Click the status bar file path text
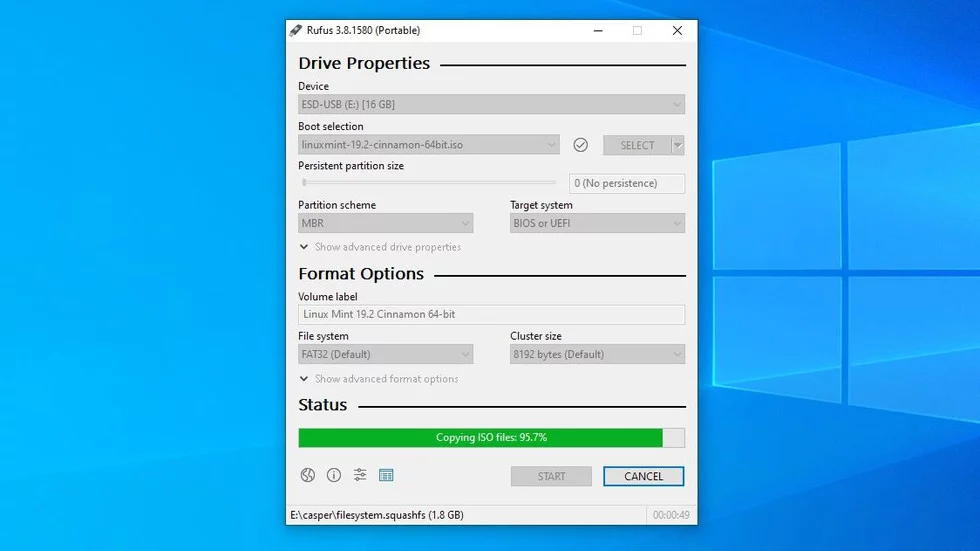This screenshot has height=551, width=980. [377, 515]
